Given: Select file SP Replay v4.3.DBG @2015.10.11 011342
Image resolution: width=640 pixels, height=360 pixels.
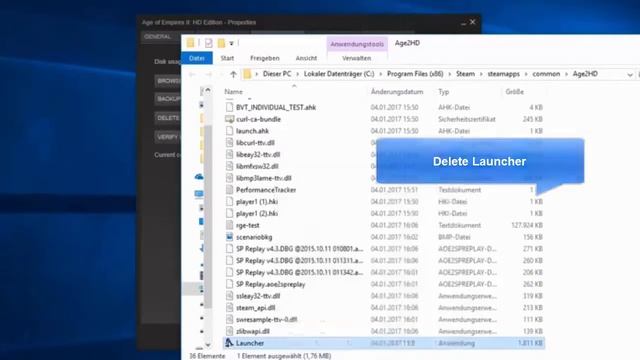Looking at the screenshot, I should 300,272.
